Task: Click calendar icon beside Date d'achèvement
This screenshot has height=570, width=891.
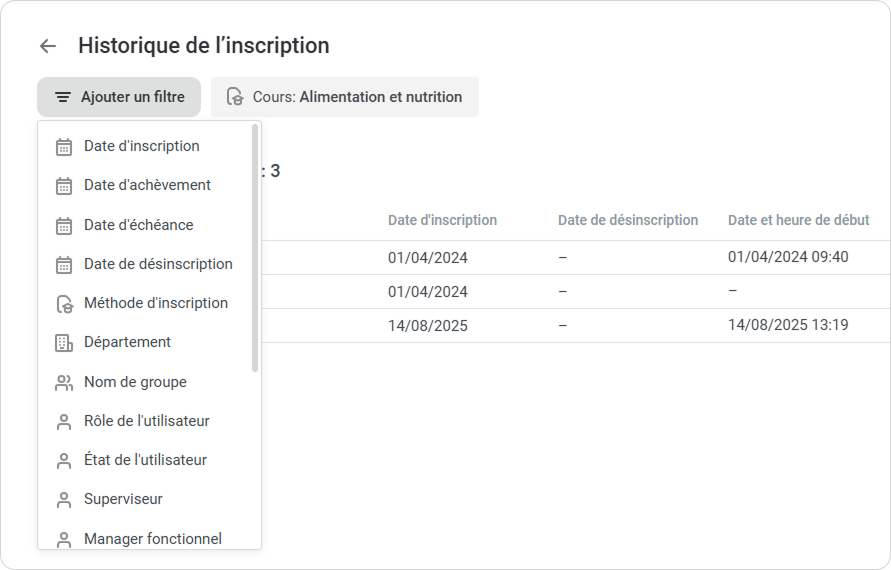Action: pos(64,186)
